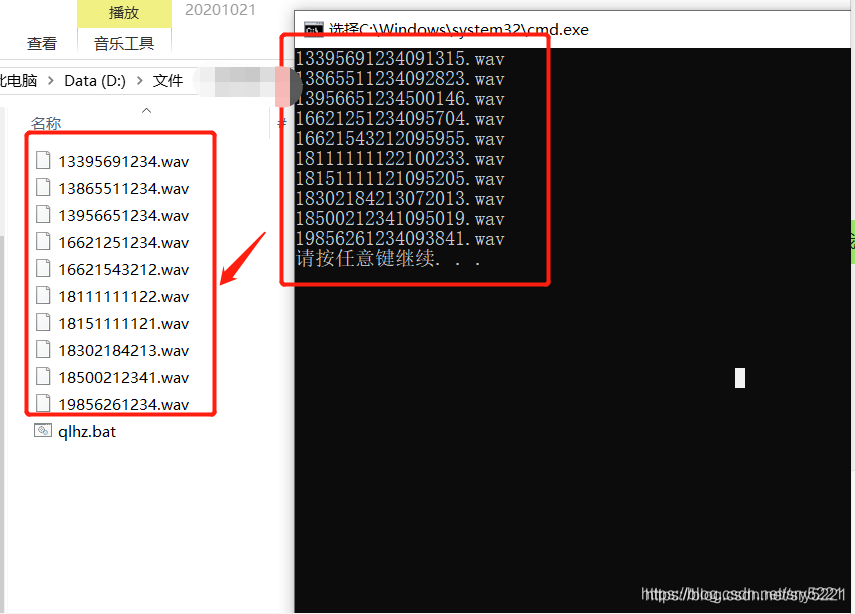Click the qlhz.bat batch file icon

tap(43, 431)
